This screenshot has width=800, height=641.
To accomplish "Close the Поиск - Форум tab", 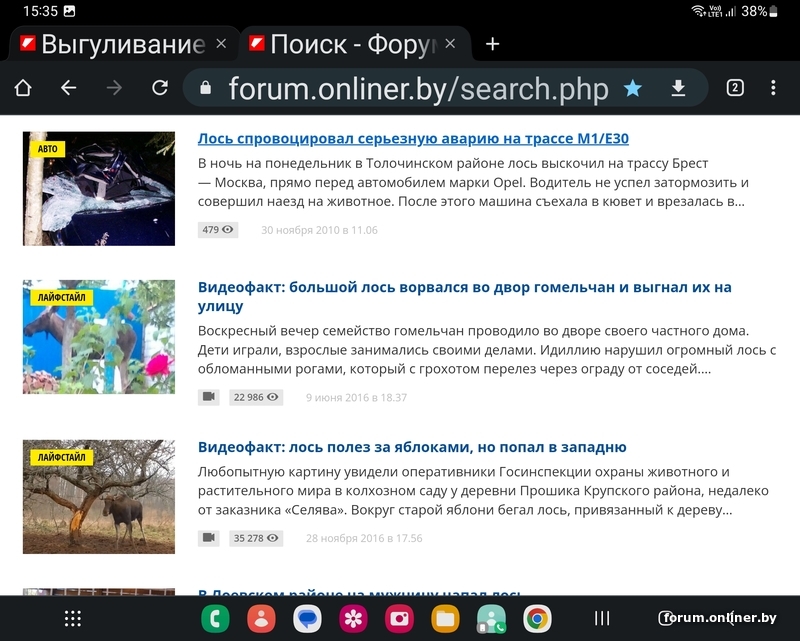I will (450, 44).
